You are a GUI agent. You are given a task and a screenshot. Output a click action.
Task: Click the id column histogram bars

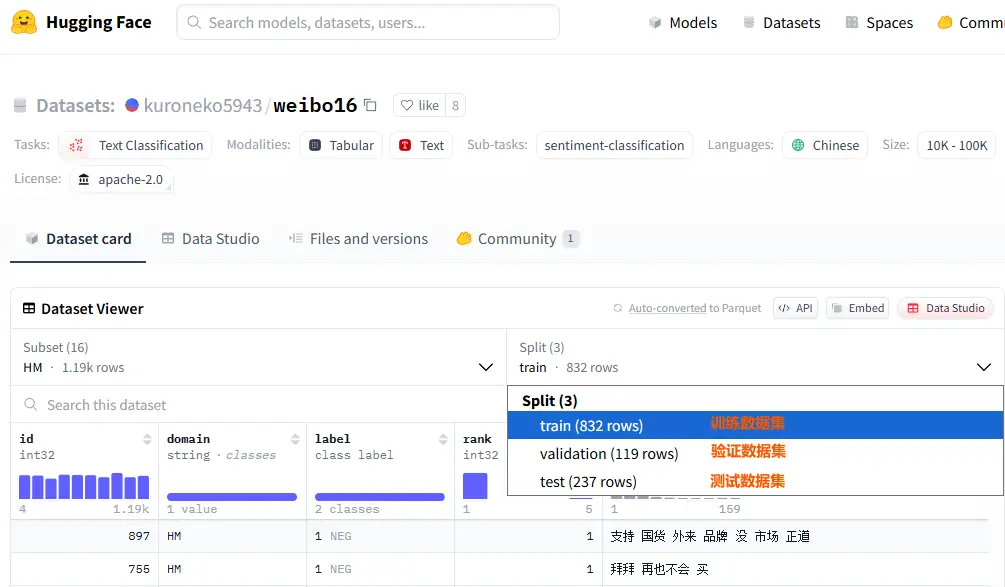(x=84, y=486)
